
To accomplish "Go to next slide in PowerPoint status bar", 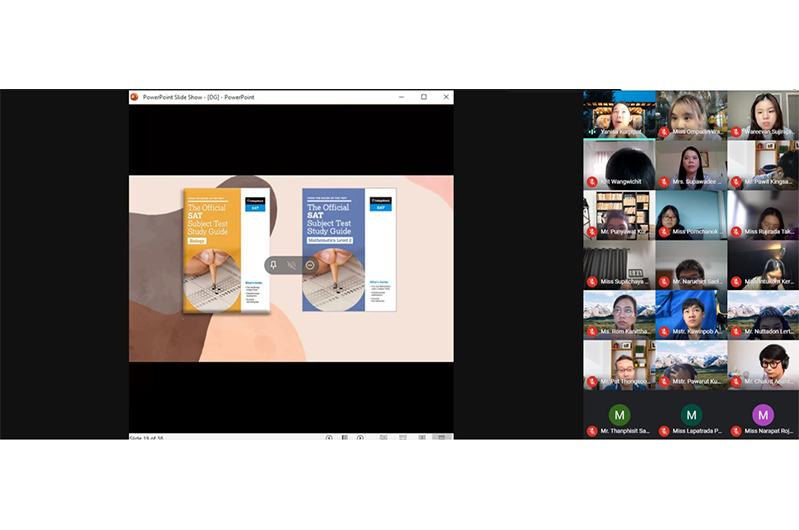I will (360, 437).
